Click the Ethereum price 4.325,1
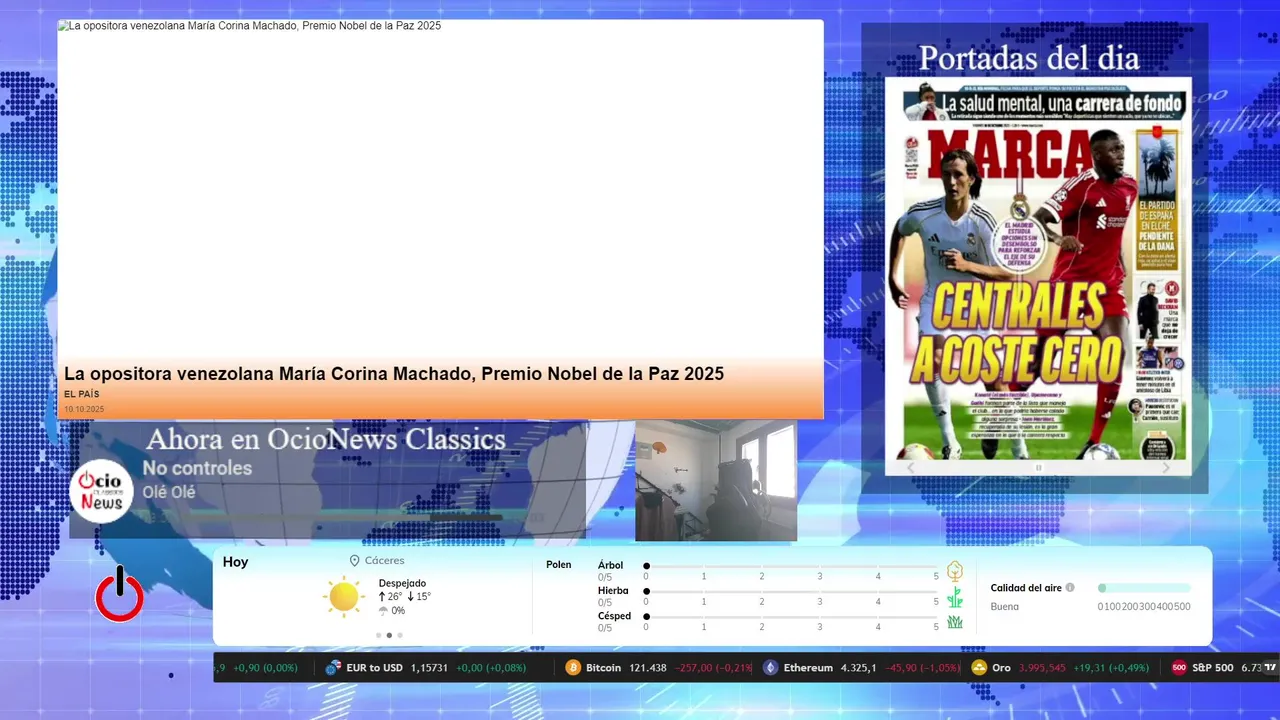Image resolution: width=1280 pixels, height=720 pixels. (858, 668)
